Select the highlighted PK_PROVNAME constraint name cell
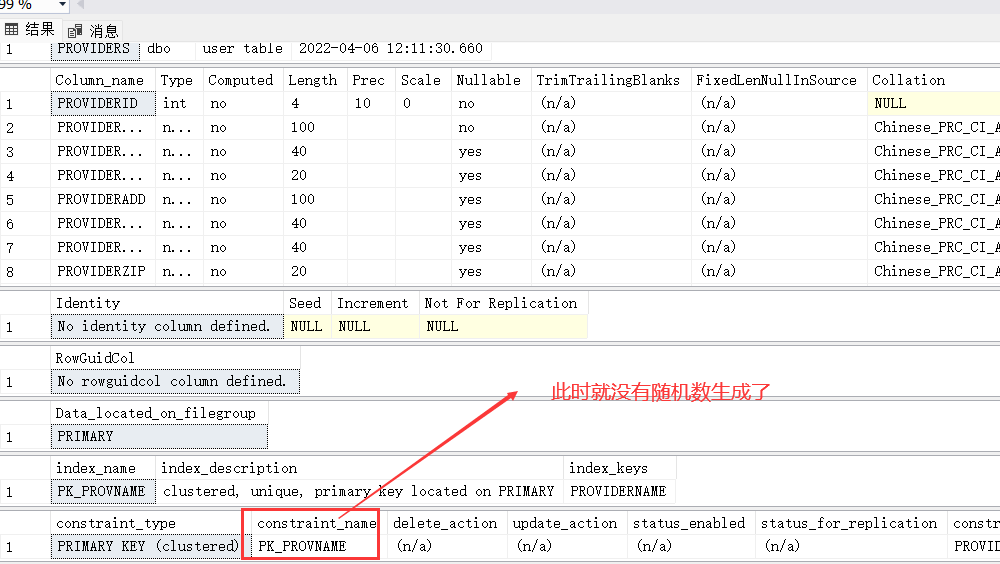Viewport: 1000px width, 564px height. [x=312, y=546]
